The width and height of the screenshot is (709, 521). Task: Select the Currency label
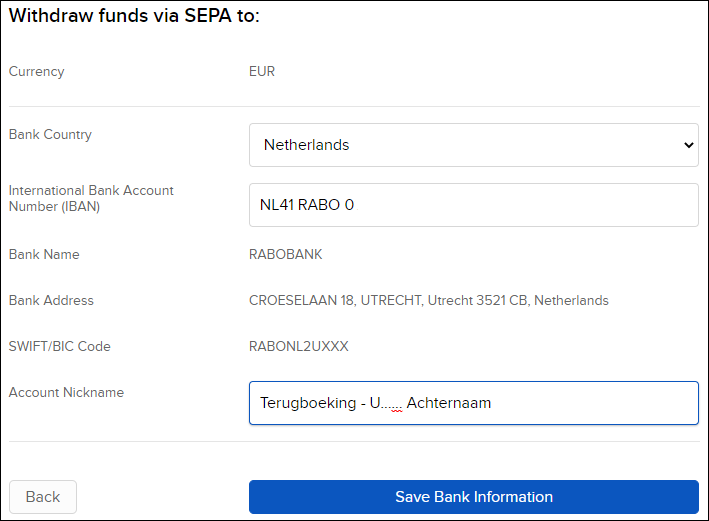pyautogui.click(x=37, y=71)
